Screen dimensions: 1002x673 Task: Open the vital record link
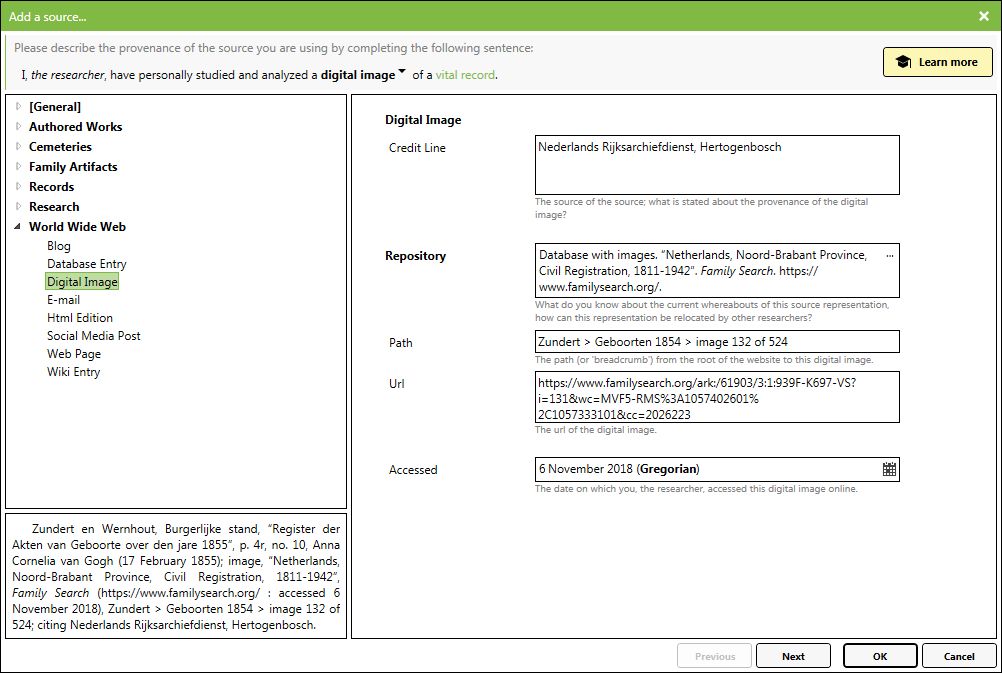(x=465, y=75)
